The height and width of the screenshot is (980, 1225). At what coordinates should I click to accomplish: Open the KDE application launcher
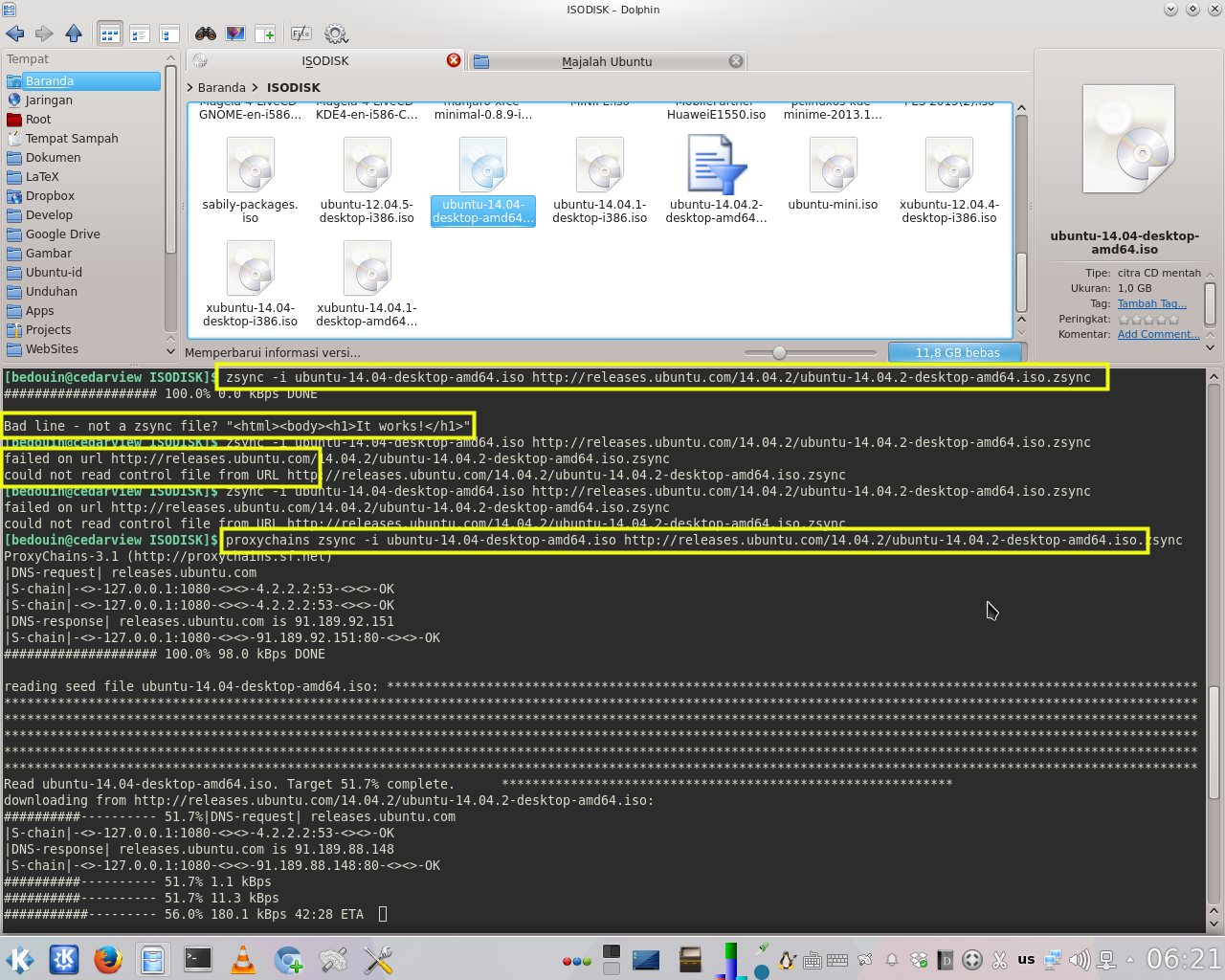[x=20, y=959]
